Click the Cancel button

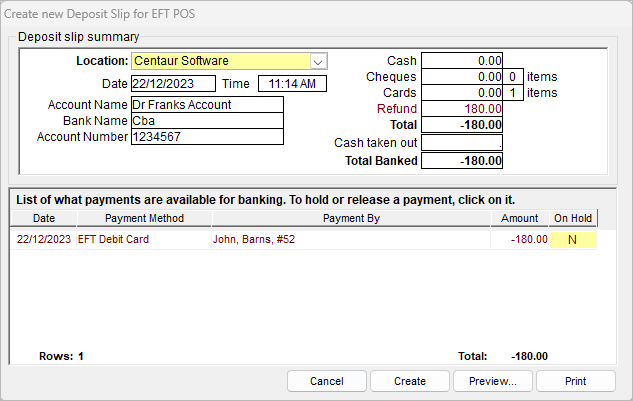coord(327,381)
